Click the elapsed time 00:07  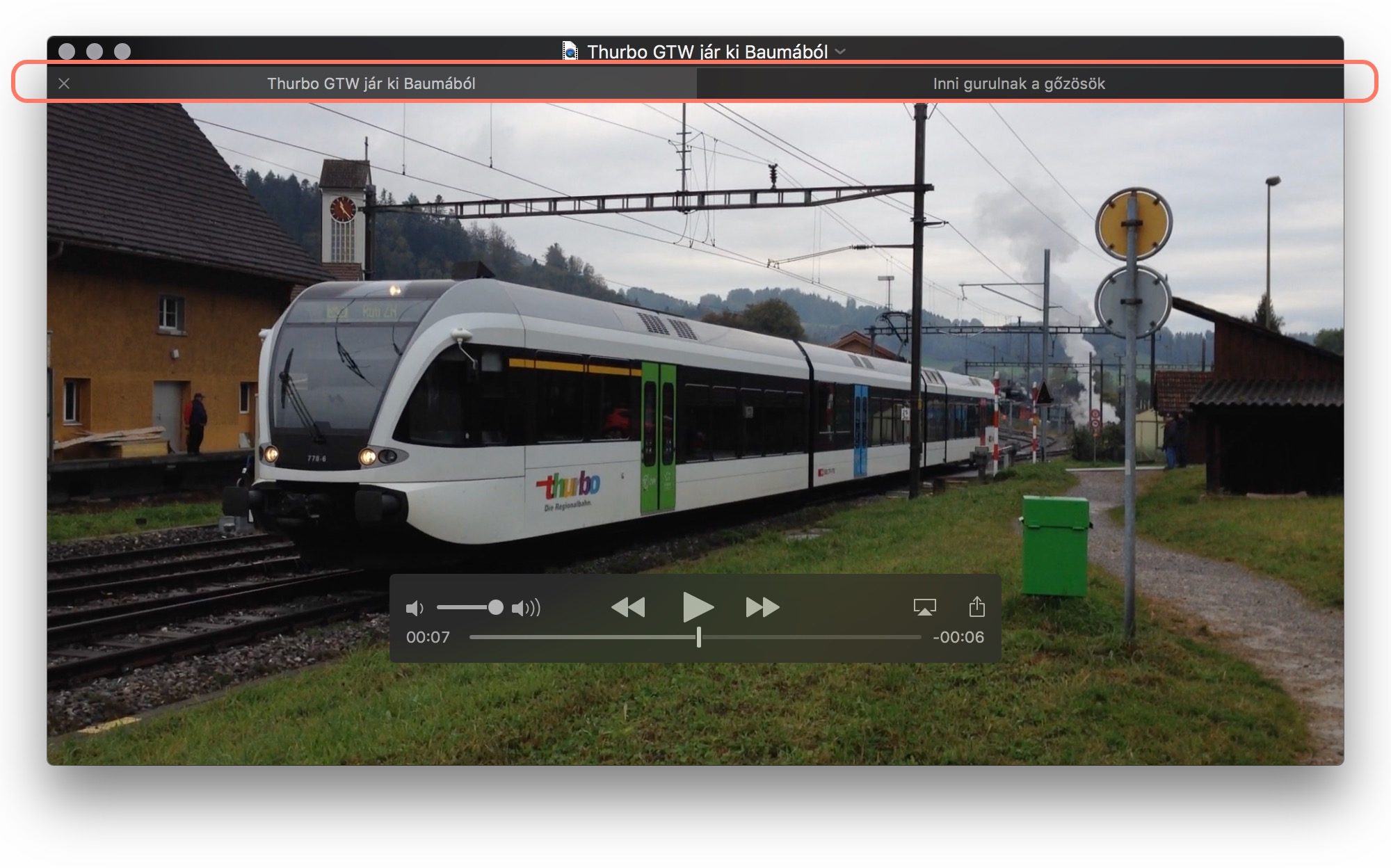[x=428, y=637]
